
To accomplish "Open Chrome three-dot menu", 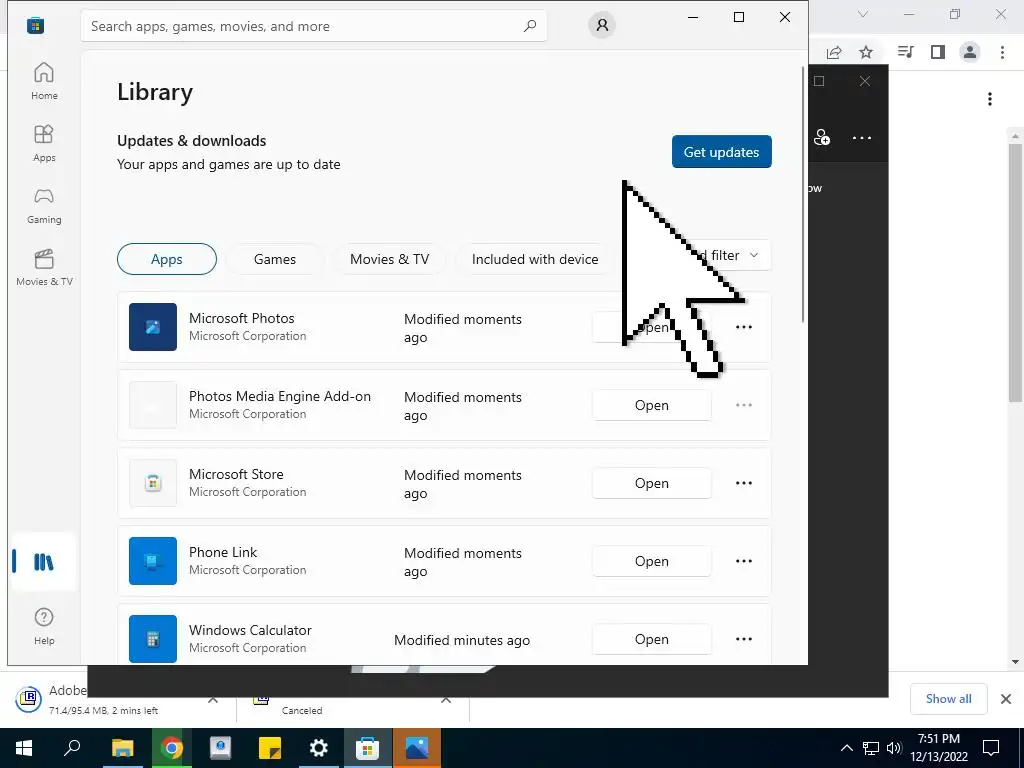I will [x=1002, y=52].
